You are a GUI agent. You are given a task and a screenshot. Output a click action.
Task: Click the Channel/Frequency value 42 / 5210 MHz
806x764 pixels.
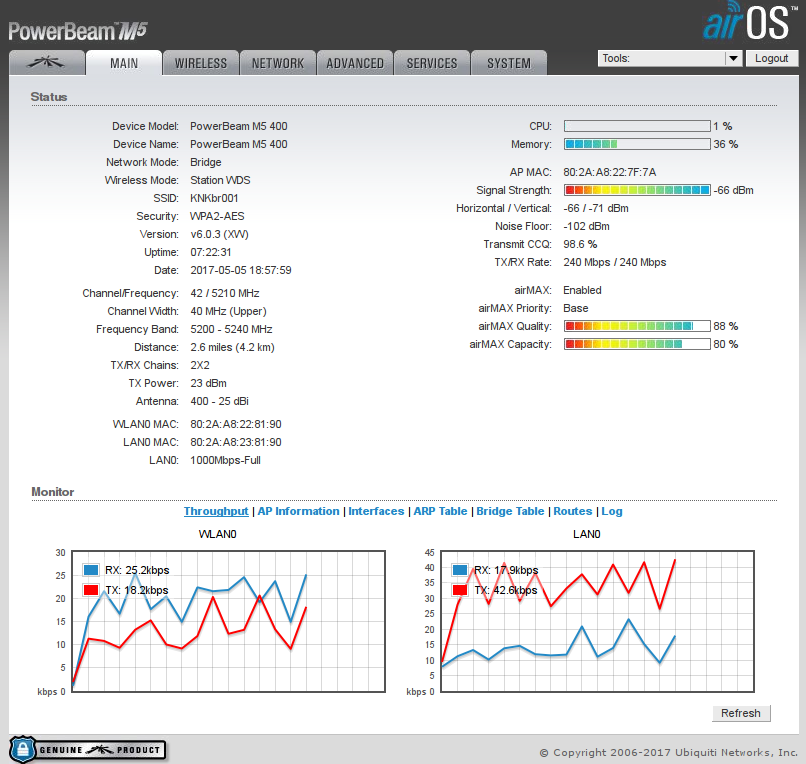[x=225, y=293]
